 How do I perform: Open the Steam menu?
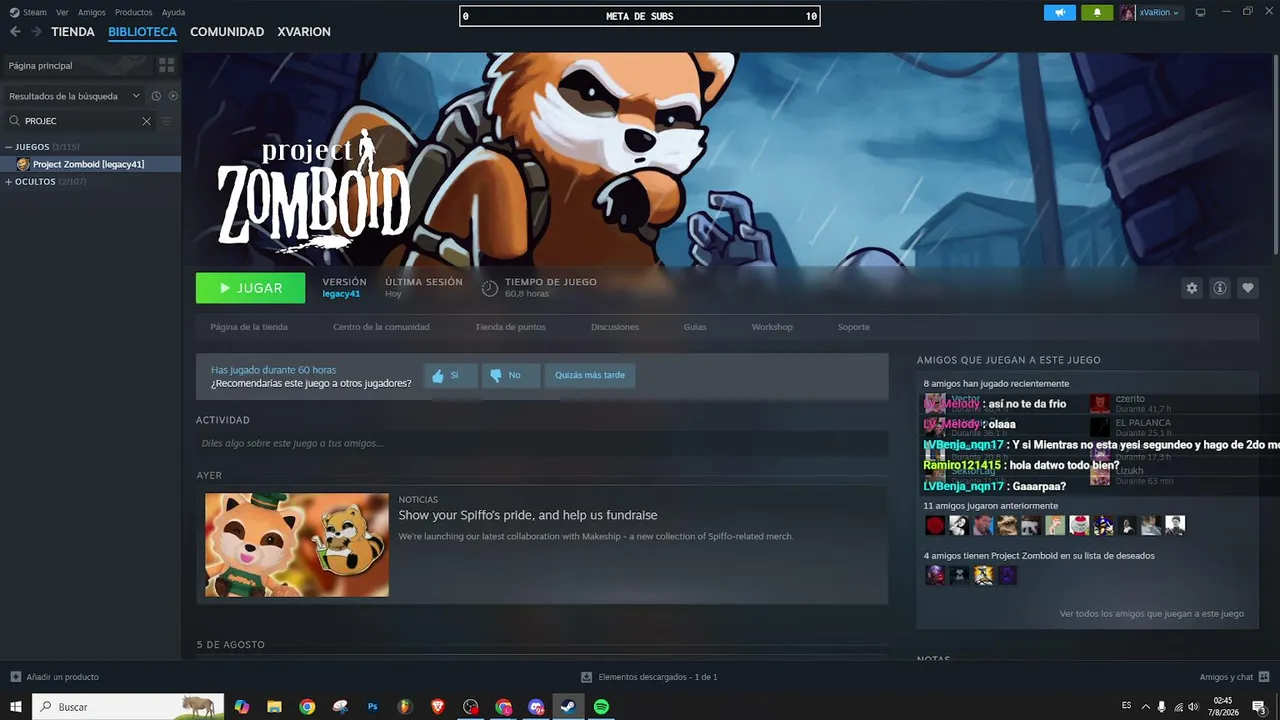click(x=28, y=13)
